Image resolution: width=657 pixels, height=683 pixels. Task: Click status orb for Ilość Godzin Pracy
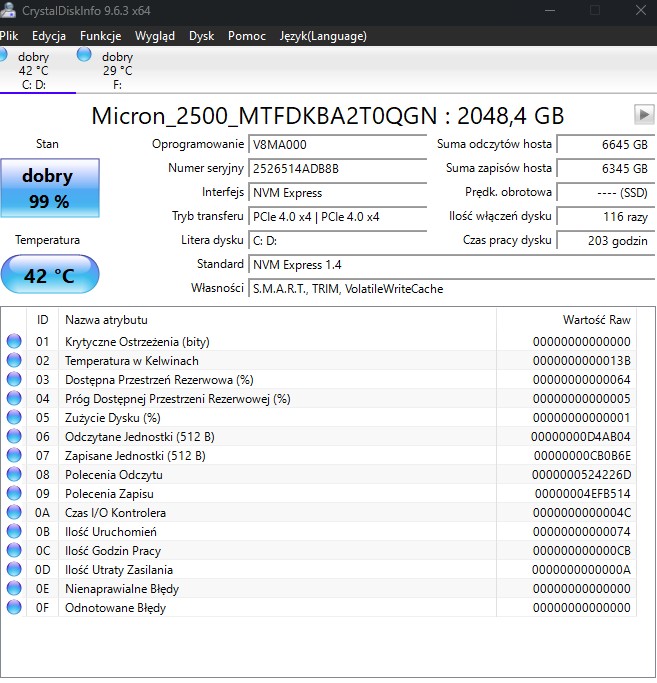tap(14, 550)
